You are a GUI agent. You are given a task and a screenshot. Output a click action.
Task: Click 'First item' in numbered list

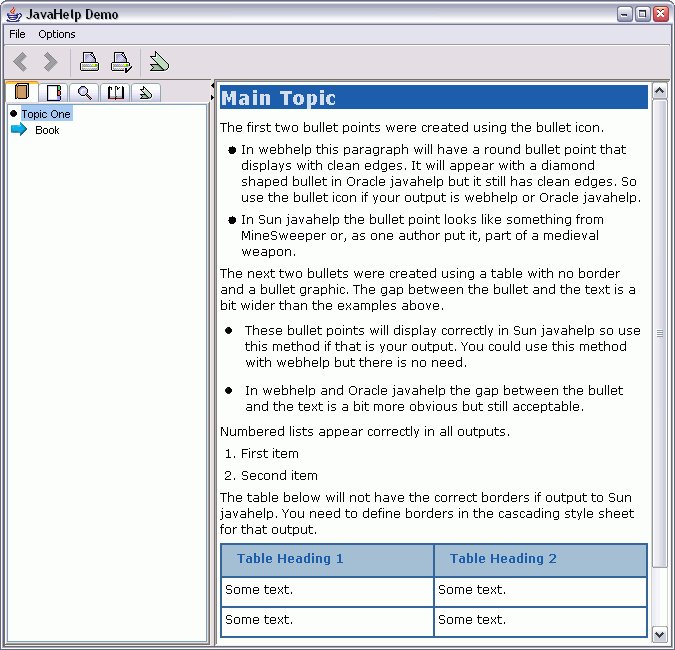(x=269, y=453)
